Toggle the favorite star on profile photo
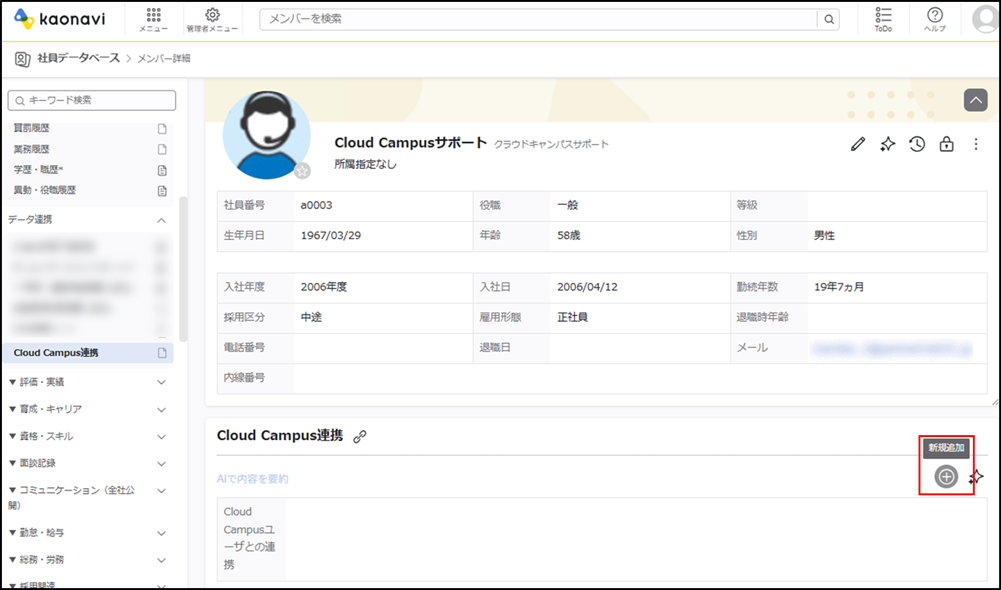This screenshot has width=1001, height=590. tap(303, 170)
